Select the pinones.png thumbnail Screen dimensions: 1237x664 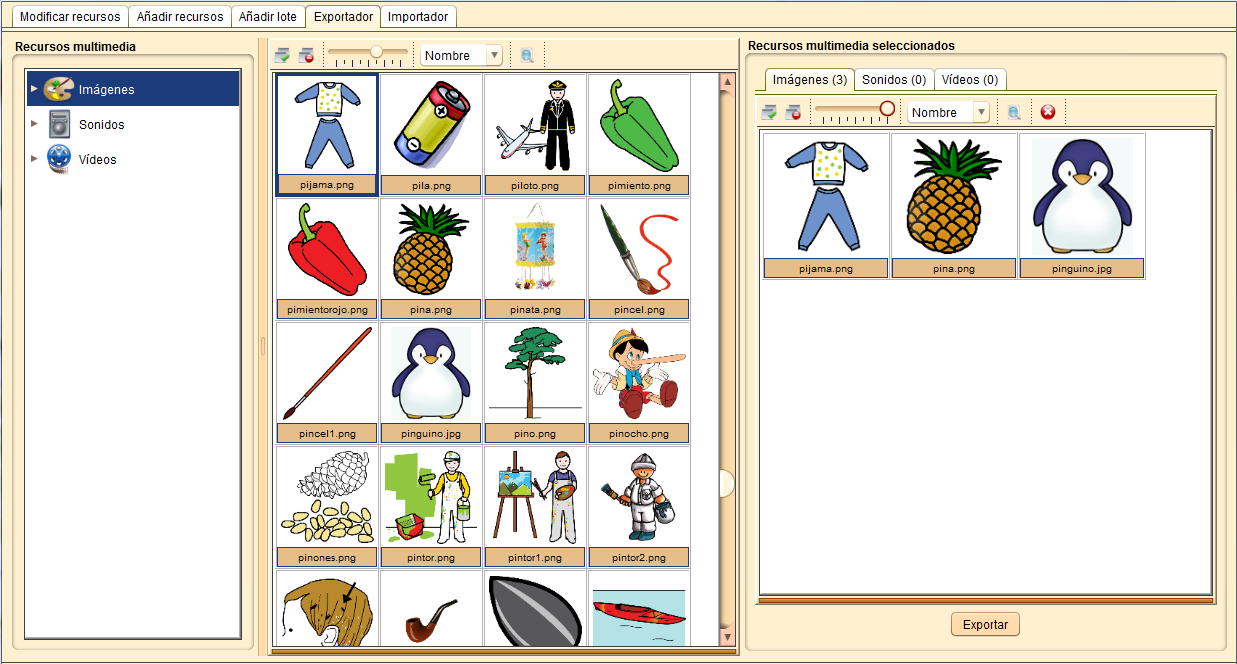click(327, 507)
